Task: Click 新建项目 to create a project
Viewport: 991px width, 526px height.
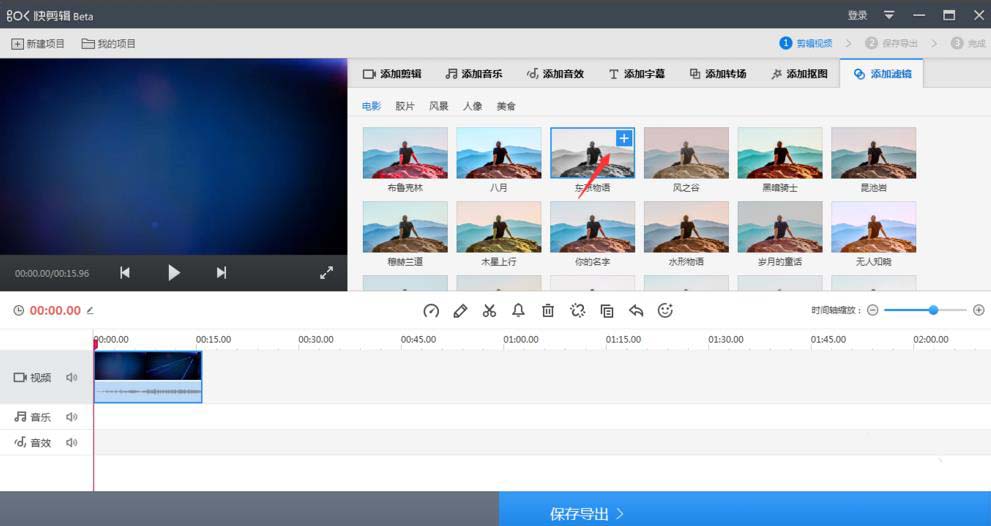Action: pyautogui.click(x=38, y=44)
